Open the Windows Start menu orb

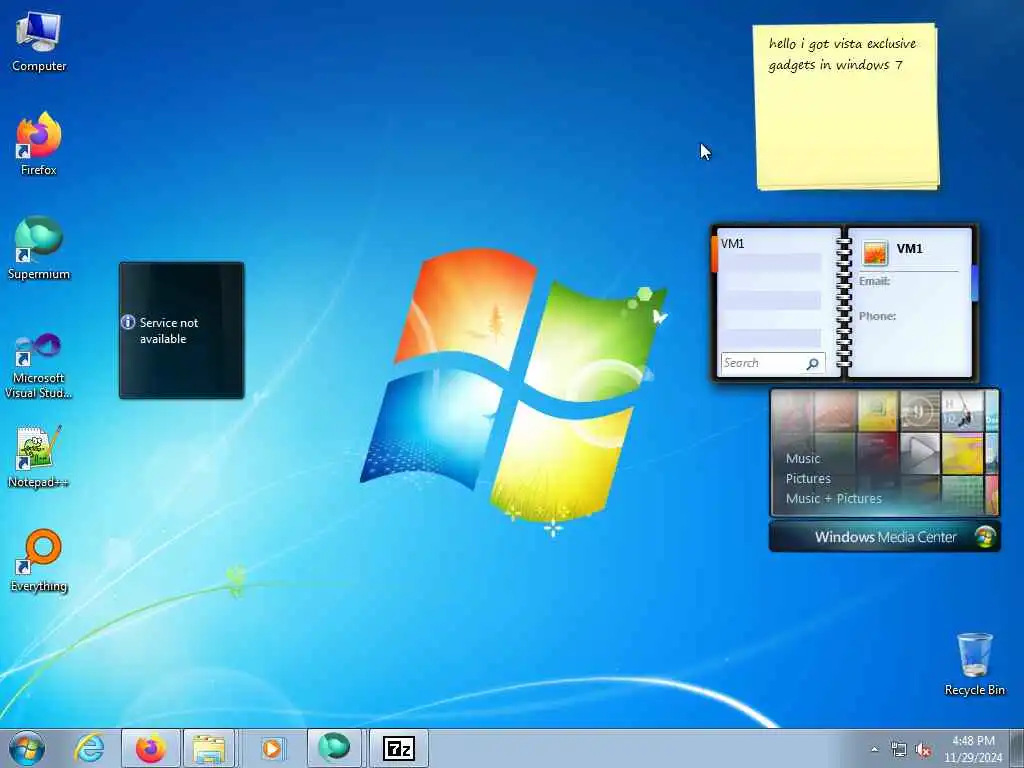pos(27,748)
